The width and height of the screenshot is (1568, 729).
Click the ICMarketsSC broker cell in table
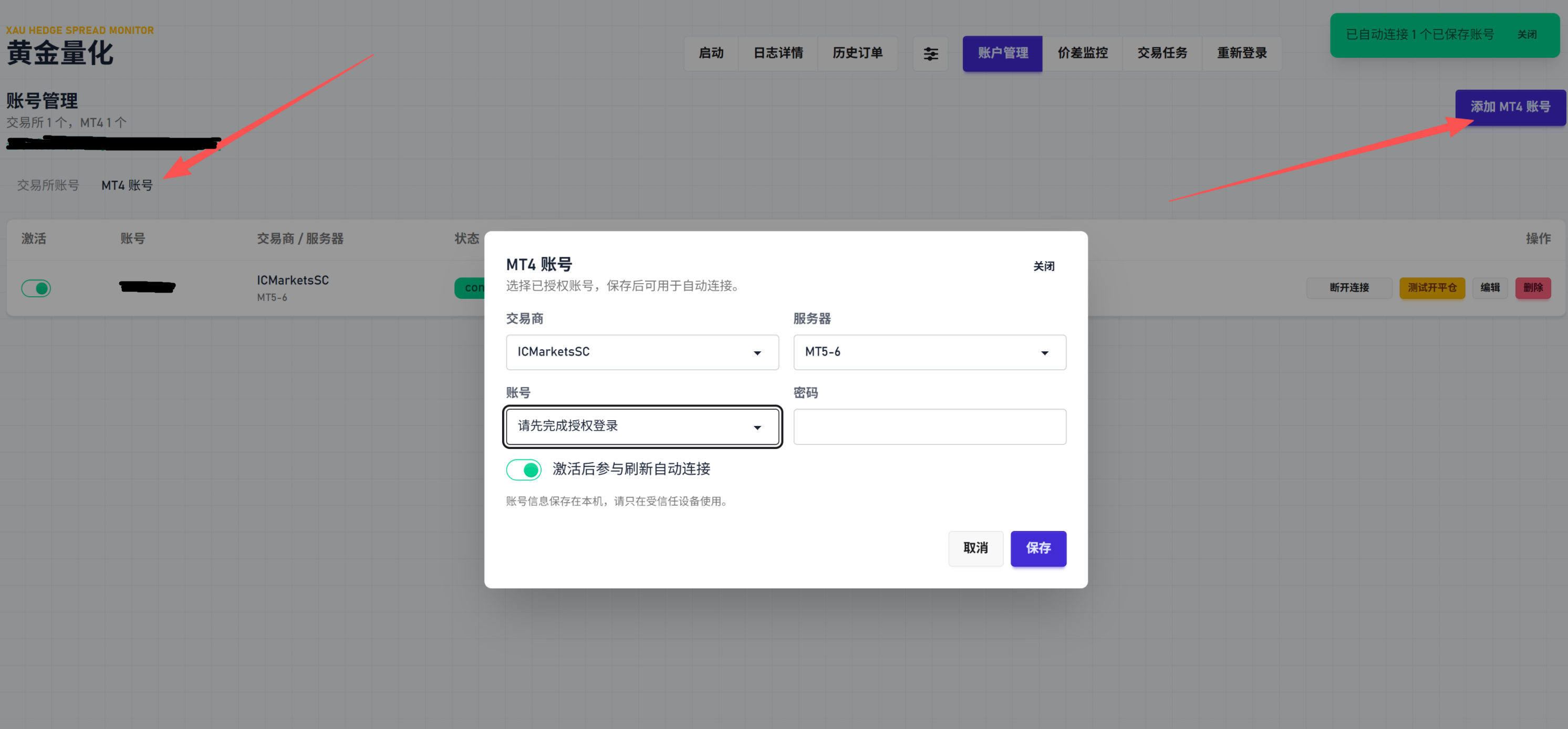[x=292, y=280]
